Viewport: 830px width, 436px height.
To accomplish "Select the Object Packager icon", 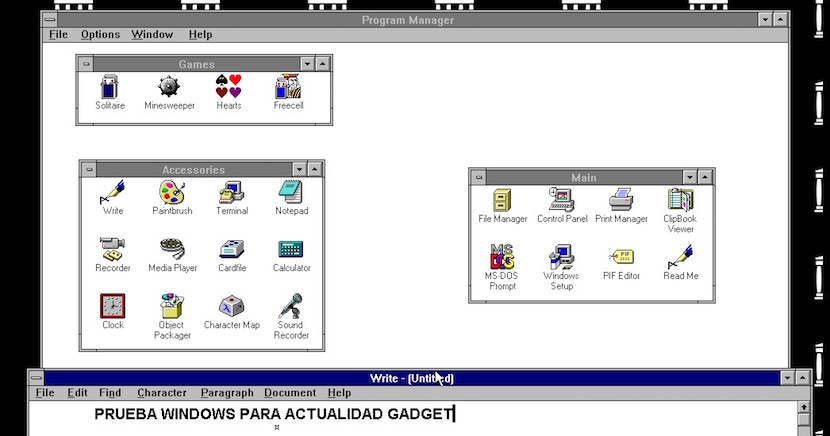I will [x=172, y=306].
